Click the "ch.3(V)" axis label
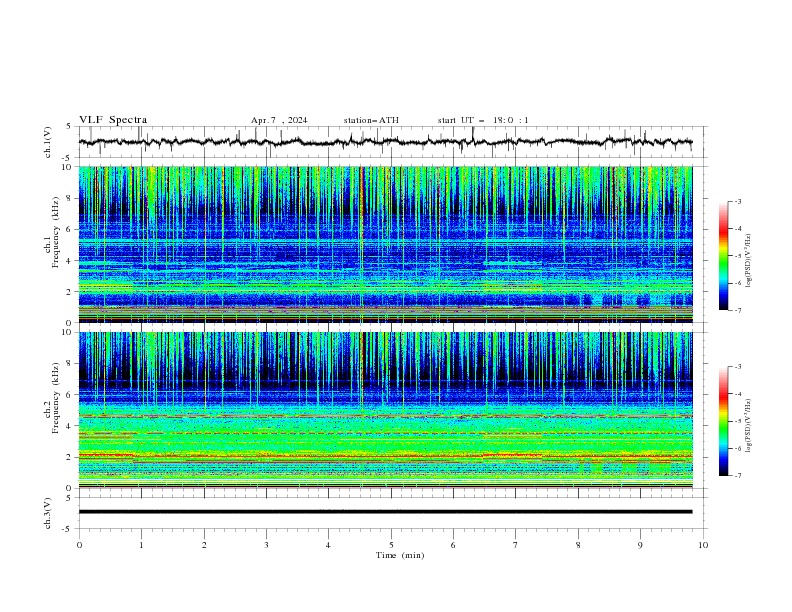The height and width of the screenshot is (612, 792). (48, 513)
